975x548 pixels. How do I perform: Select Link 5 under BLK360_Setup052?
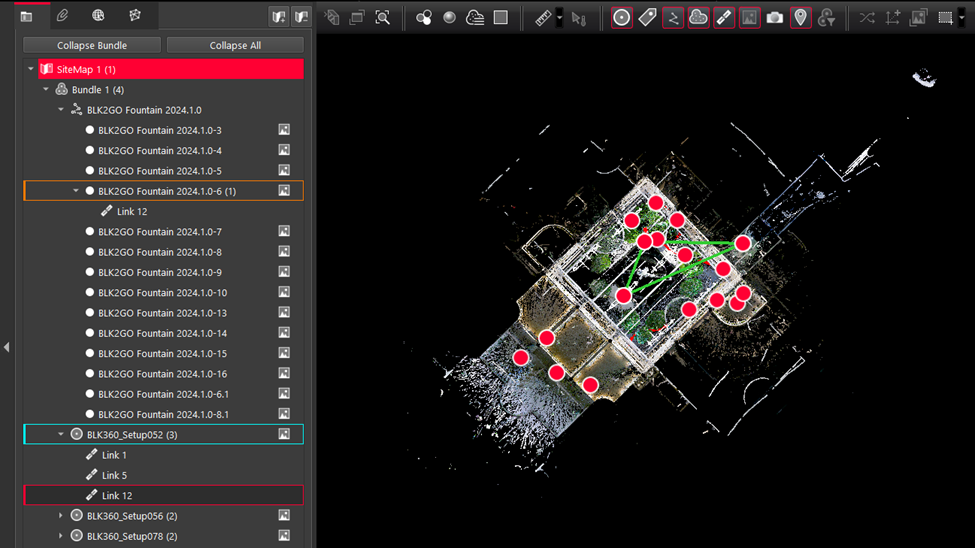(x=114, y=475)
